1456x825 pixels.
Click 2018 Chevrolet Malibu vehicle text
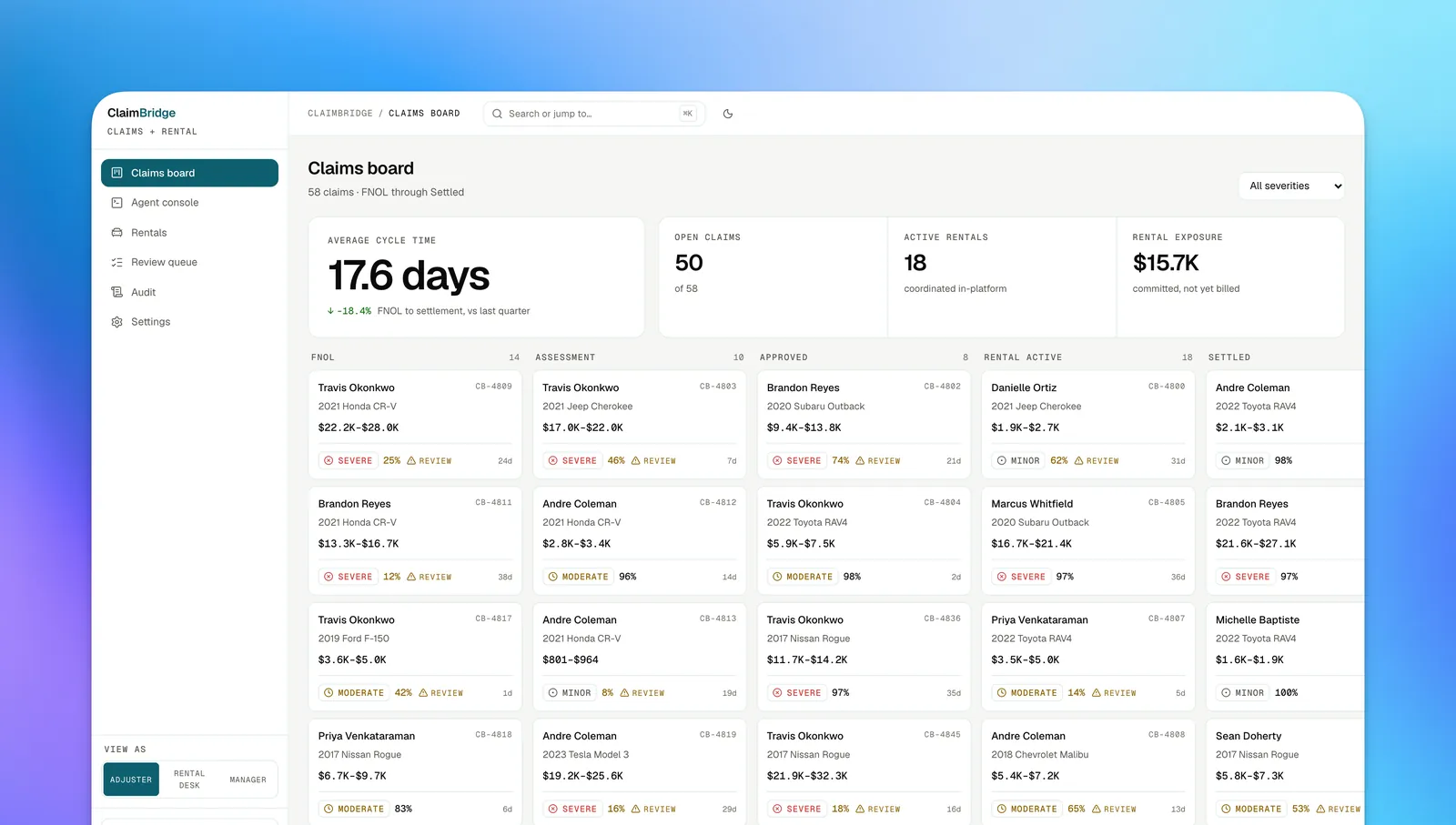tap(1040, 755)
